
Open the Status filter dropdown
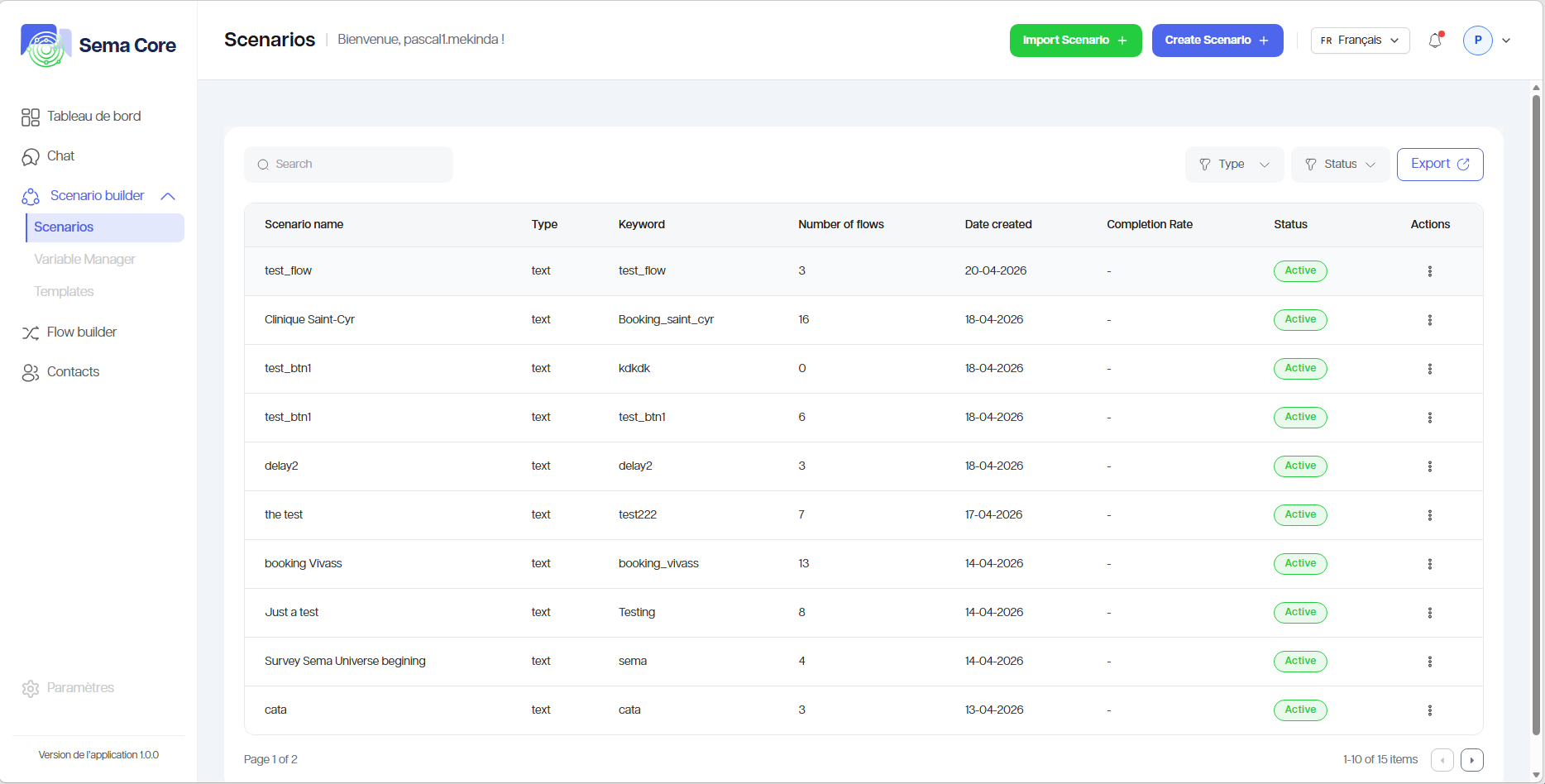[x=1340, y=165]
